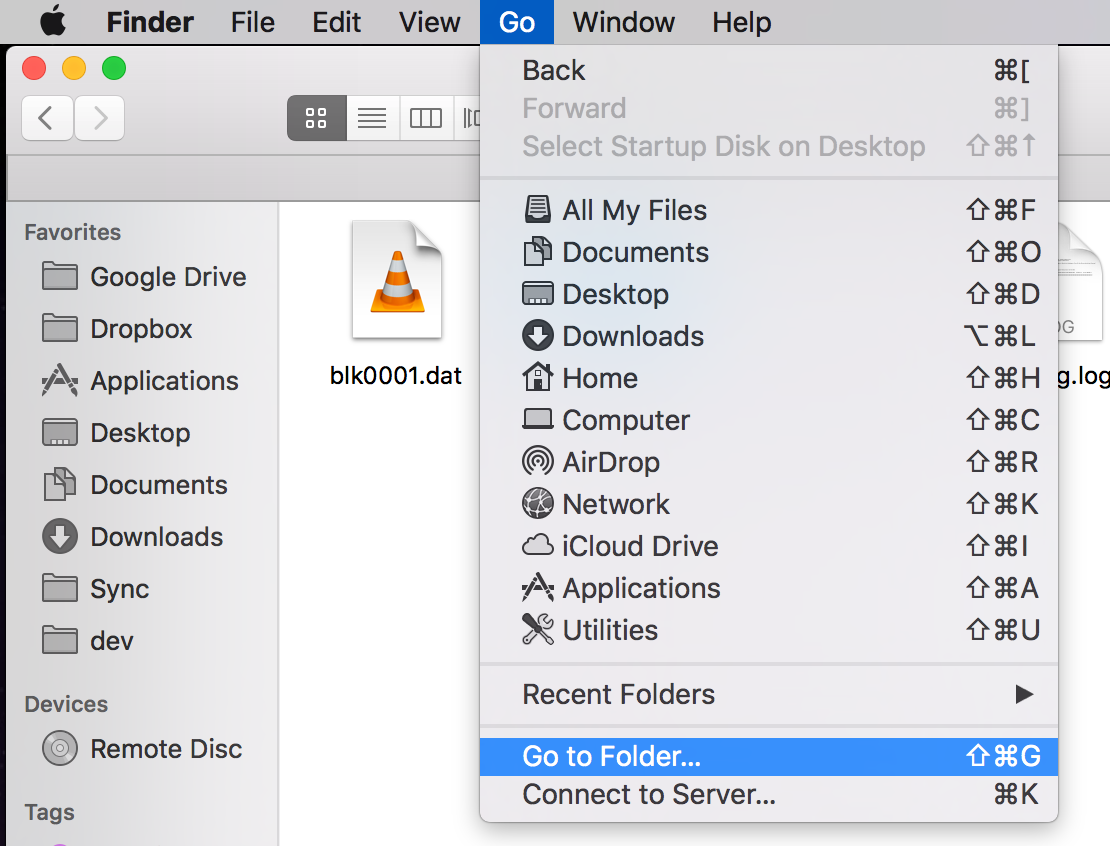Click the forward navigation arrow button
The height and width of the screenshot is (846, 1110).
99,119
